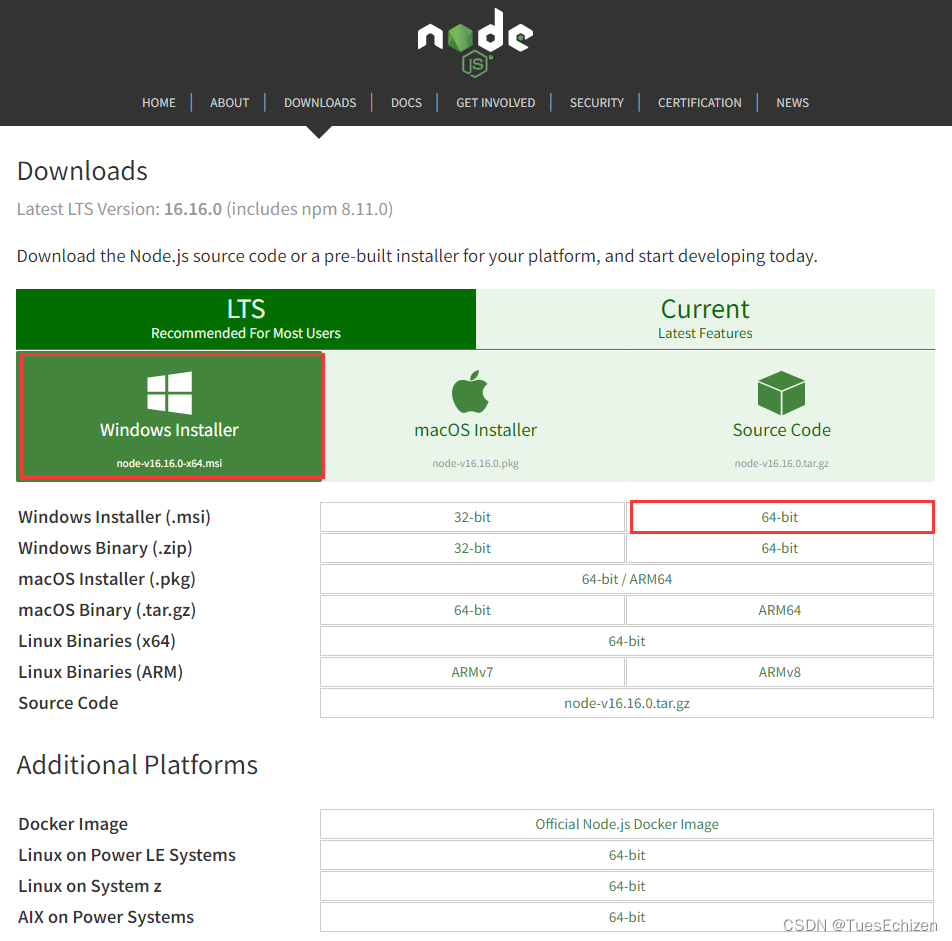
Task: Download node-v16.16.0.tar.gz in Source Code row
Action: [x=627, y=703]
